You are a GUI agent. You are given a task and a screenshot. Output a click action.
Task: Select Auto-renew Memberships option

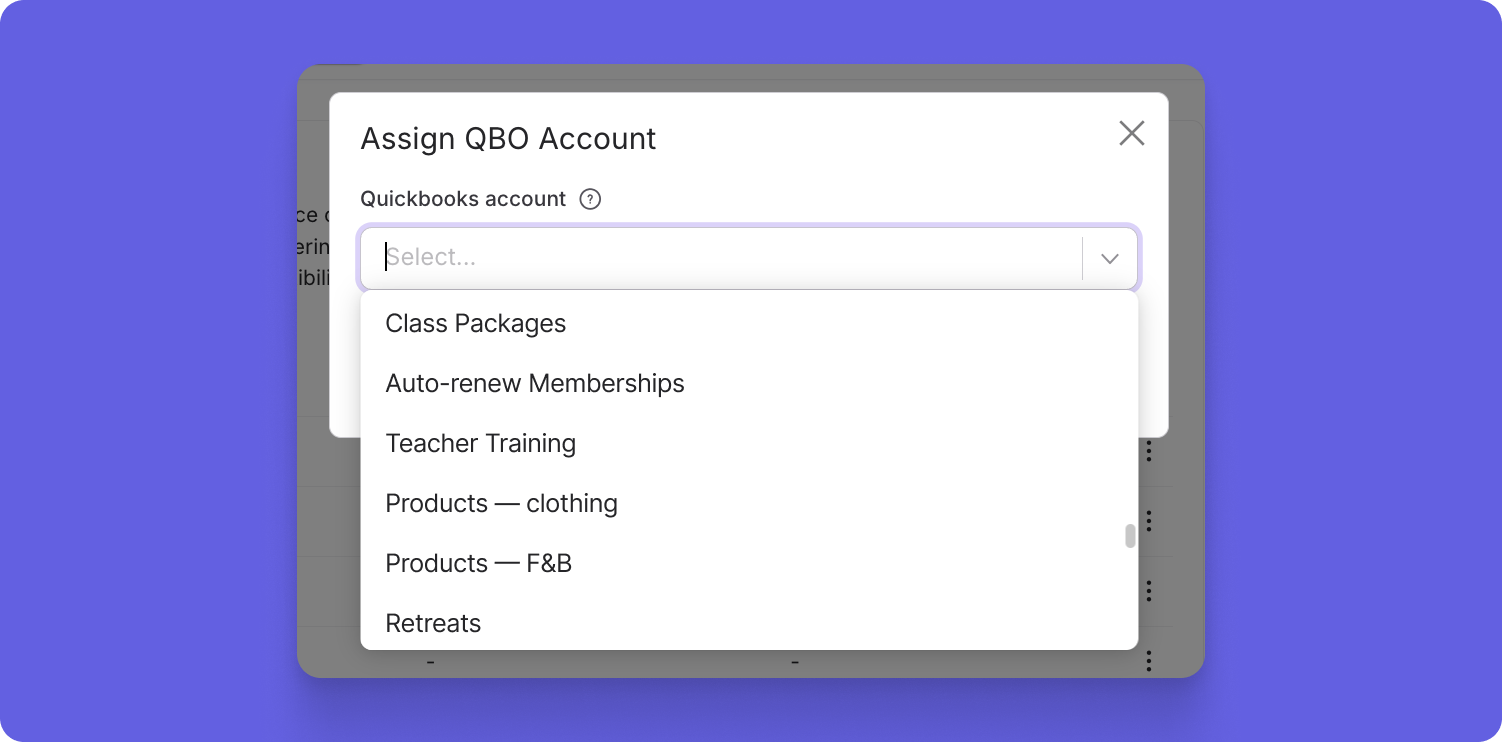[749, 384]
